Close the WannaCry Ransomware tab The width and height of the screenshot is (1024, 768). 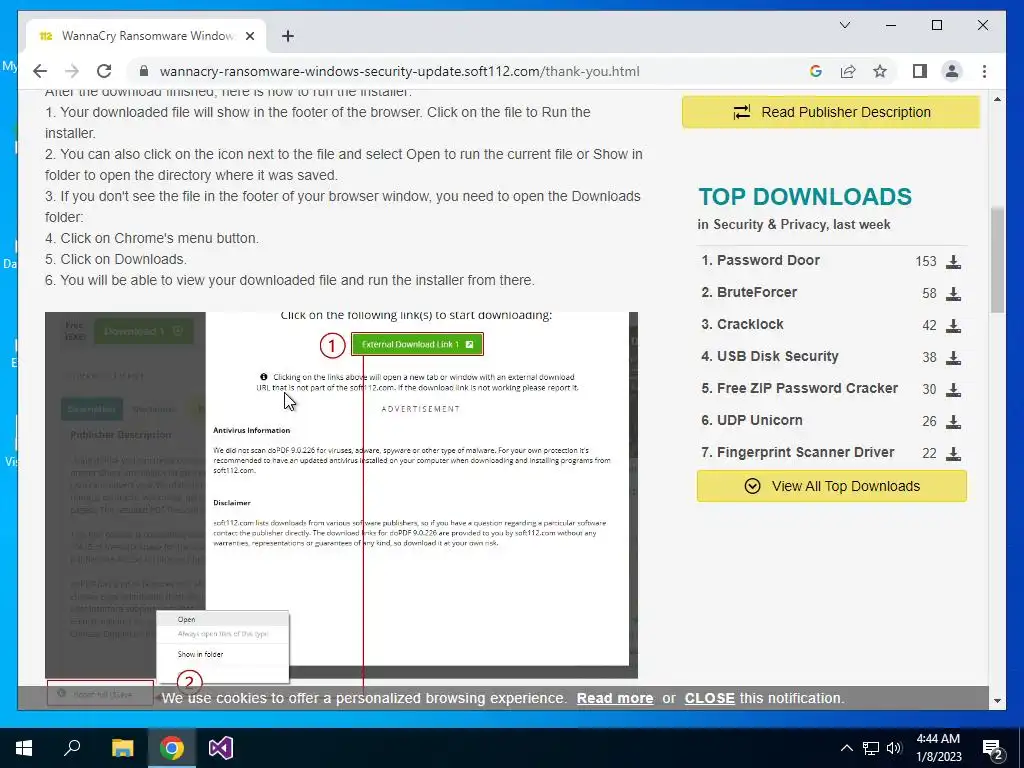point(249,36)
